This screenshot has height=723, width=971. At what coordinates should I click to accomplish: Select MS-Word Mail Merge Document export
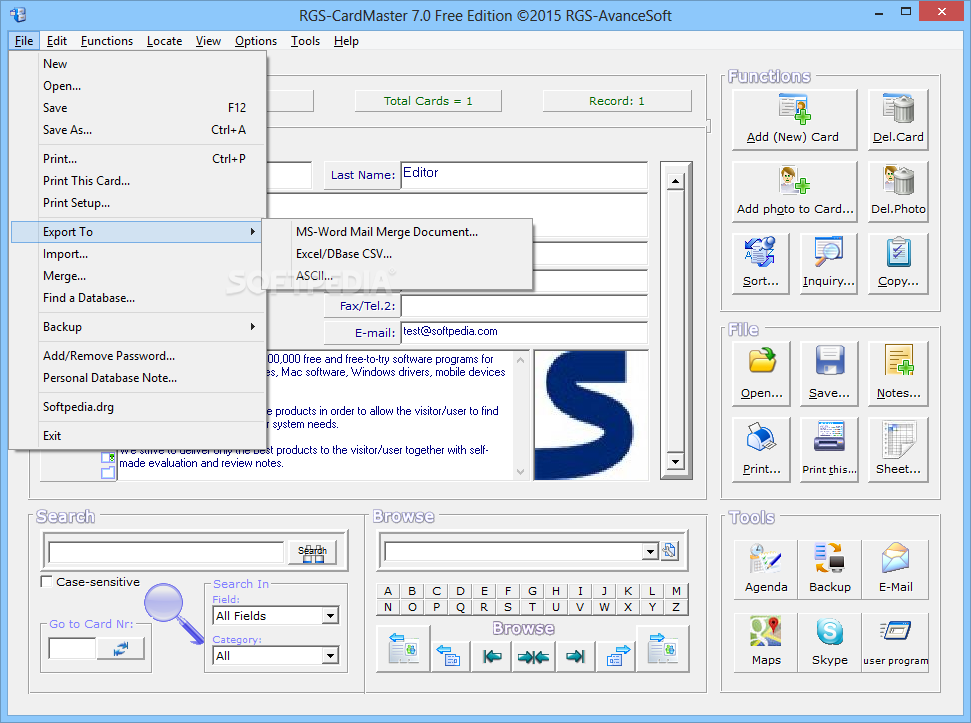tap(396, 232)
